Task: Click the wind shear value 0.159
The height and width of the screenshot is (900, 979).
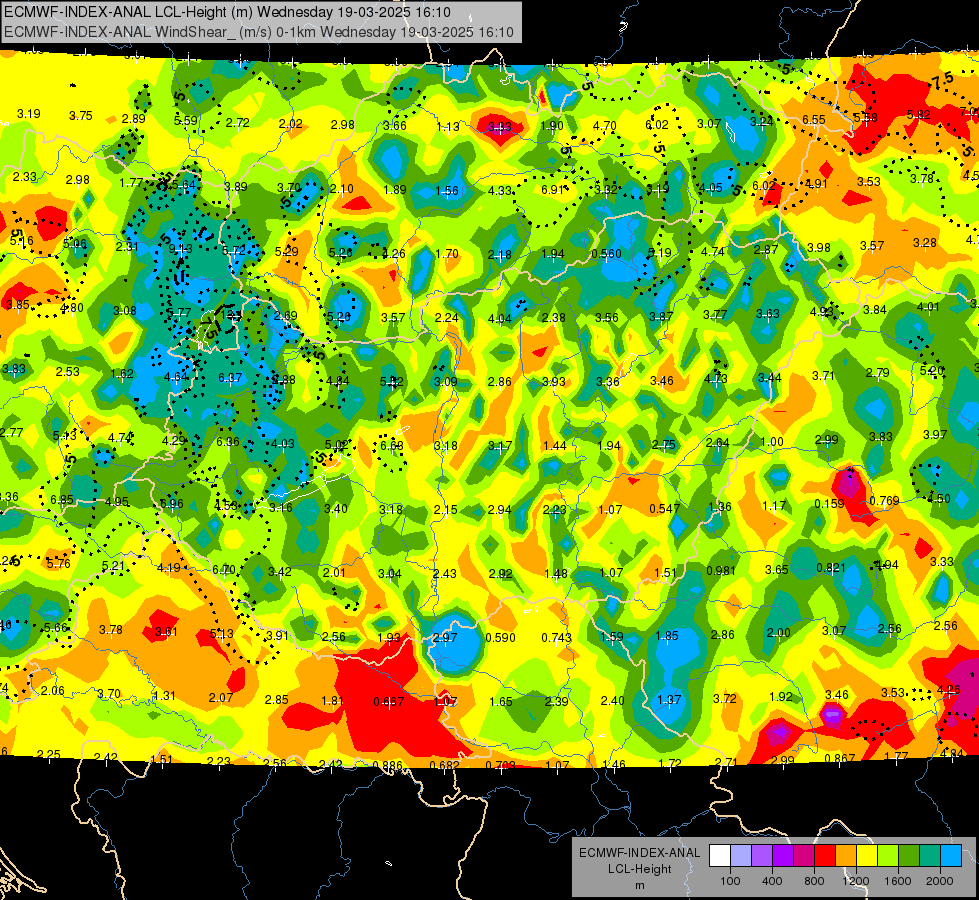Action: tap(829, 503)
